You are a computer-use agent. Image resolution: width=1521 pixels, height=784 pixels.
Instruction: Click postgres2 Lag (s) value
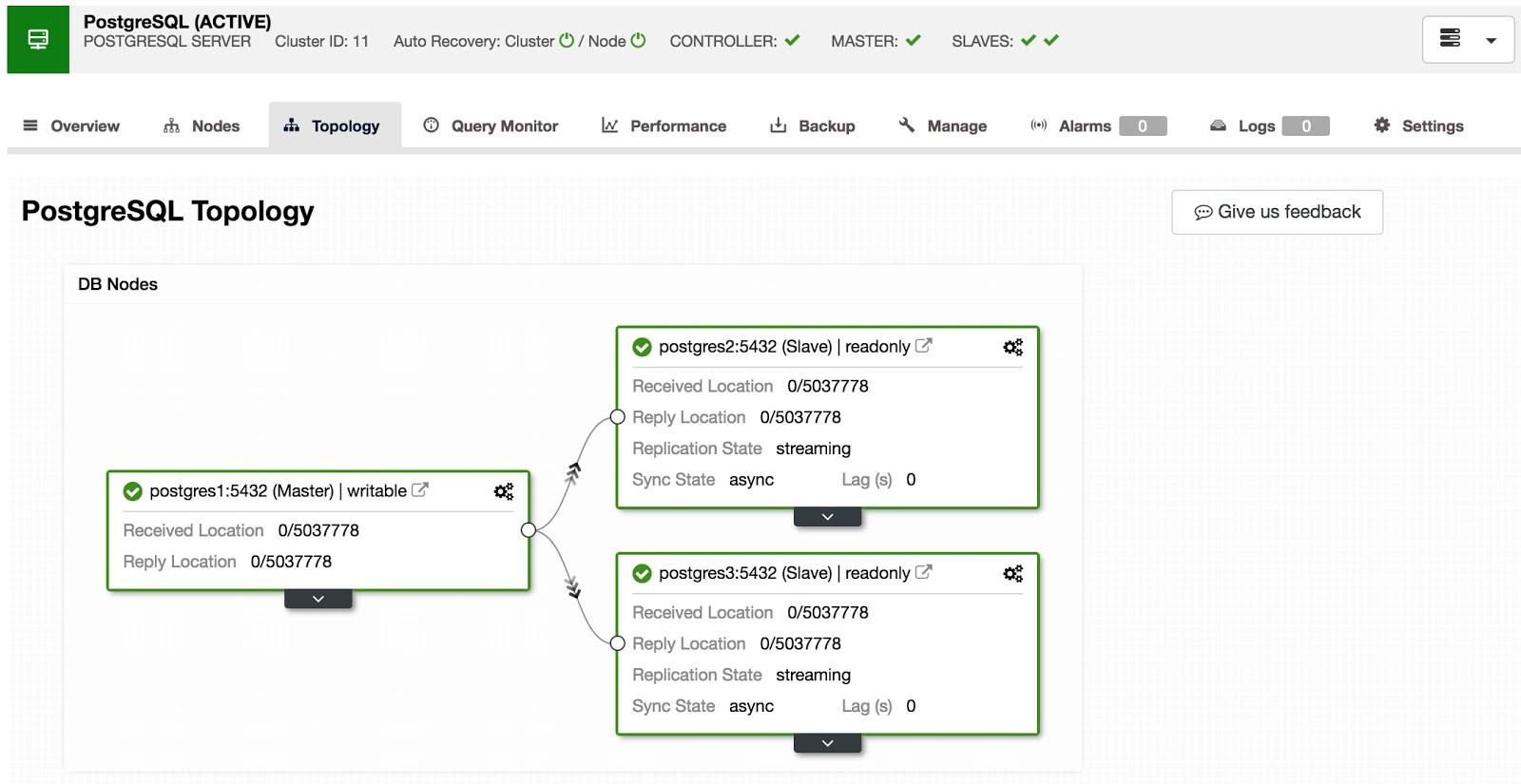(911, 480)
